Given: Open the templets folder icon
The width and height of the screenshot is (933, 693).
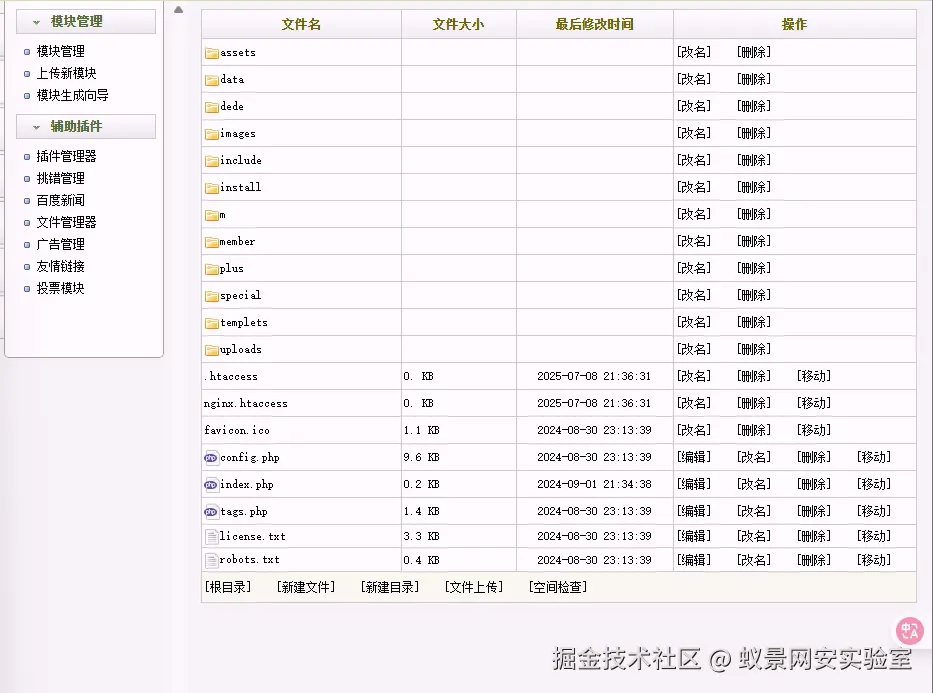Looking at the screenshot, I should 212,323.
